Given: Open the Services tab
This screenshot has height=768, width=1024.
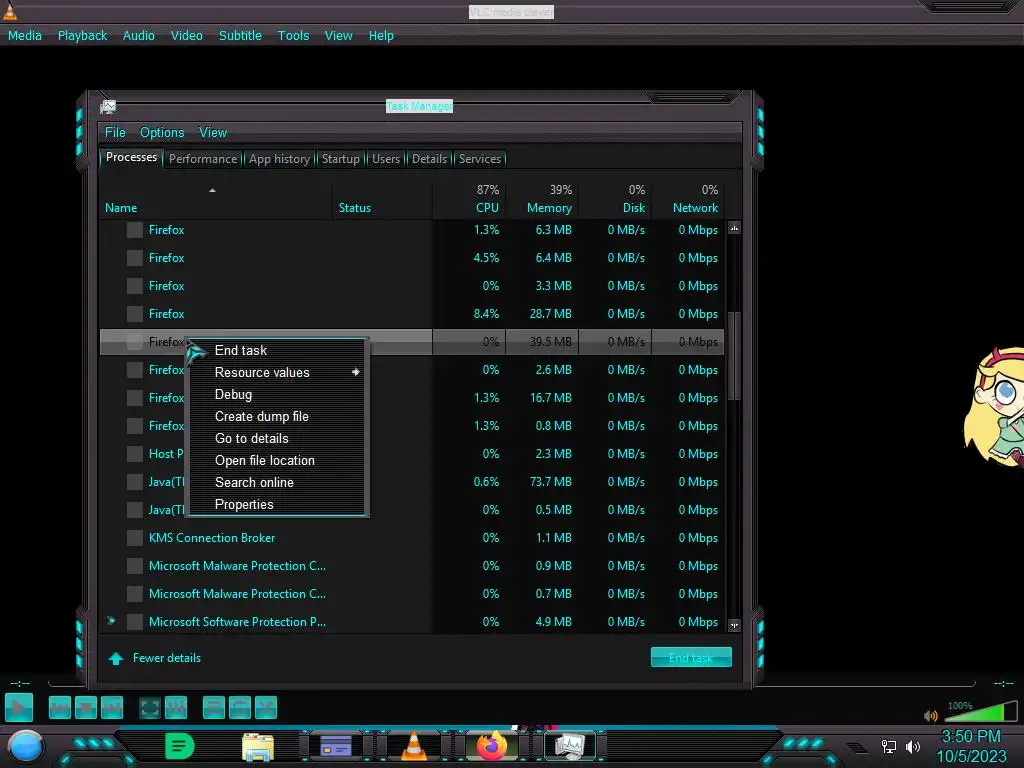Looking at the screenshot, I should pyautogui.click(x=480, y=159).
